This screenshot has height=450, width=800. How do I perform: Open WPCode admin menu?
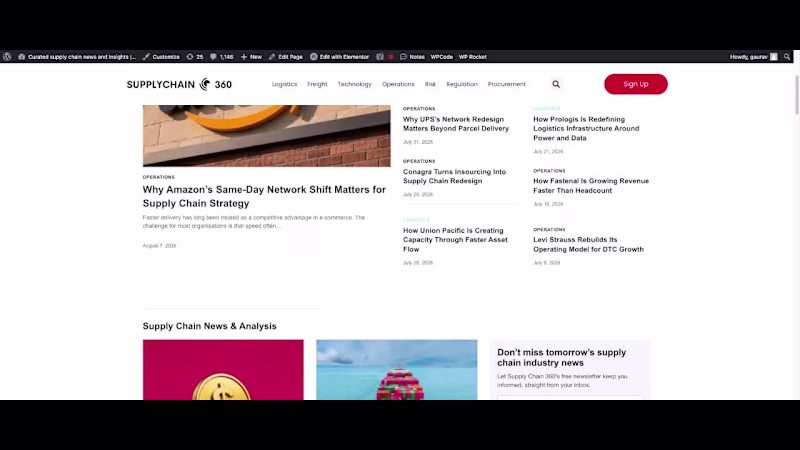[x=442, y=57]
